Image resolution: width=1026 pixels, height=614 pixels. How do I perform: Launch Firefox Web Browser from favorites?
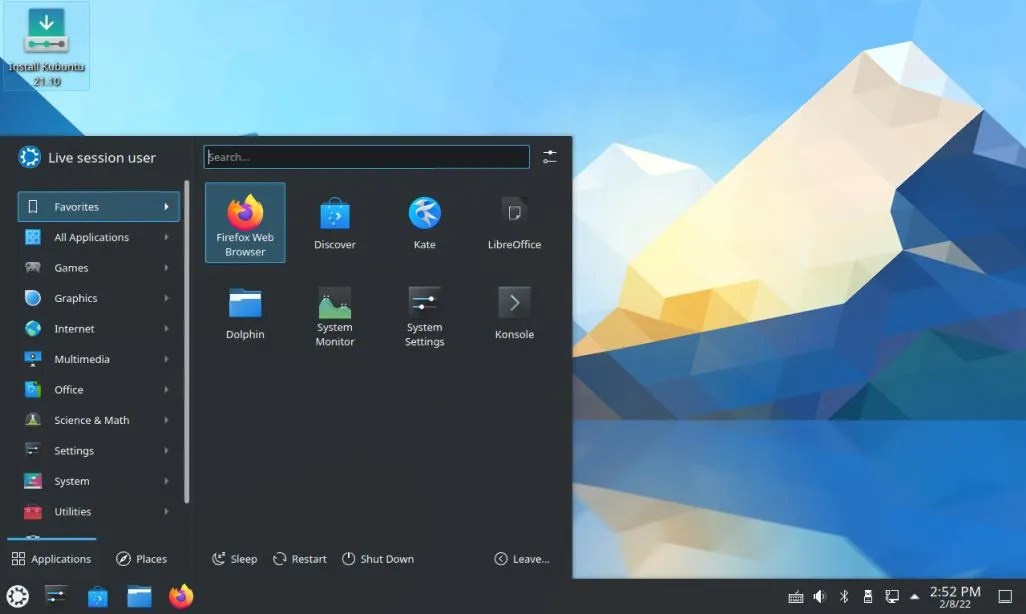point(244,220)
